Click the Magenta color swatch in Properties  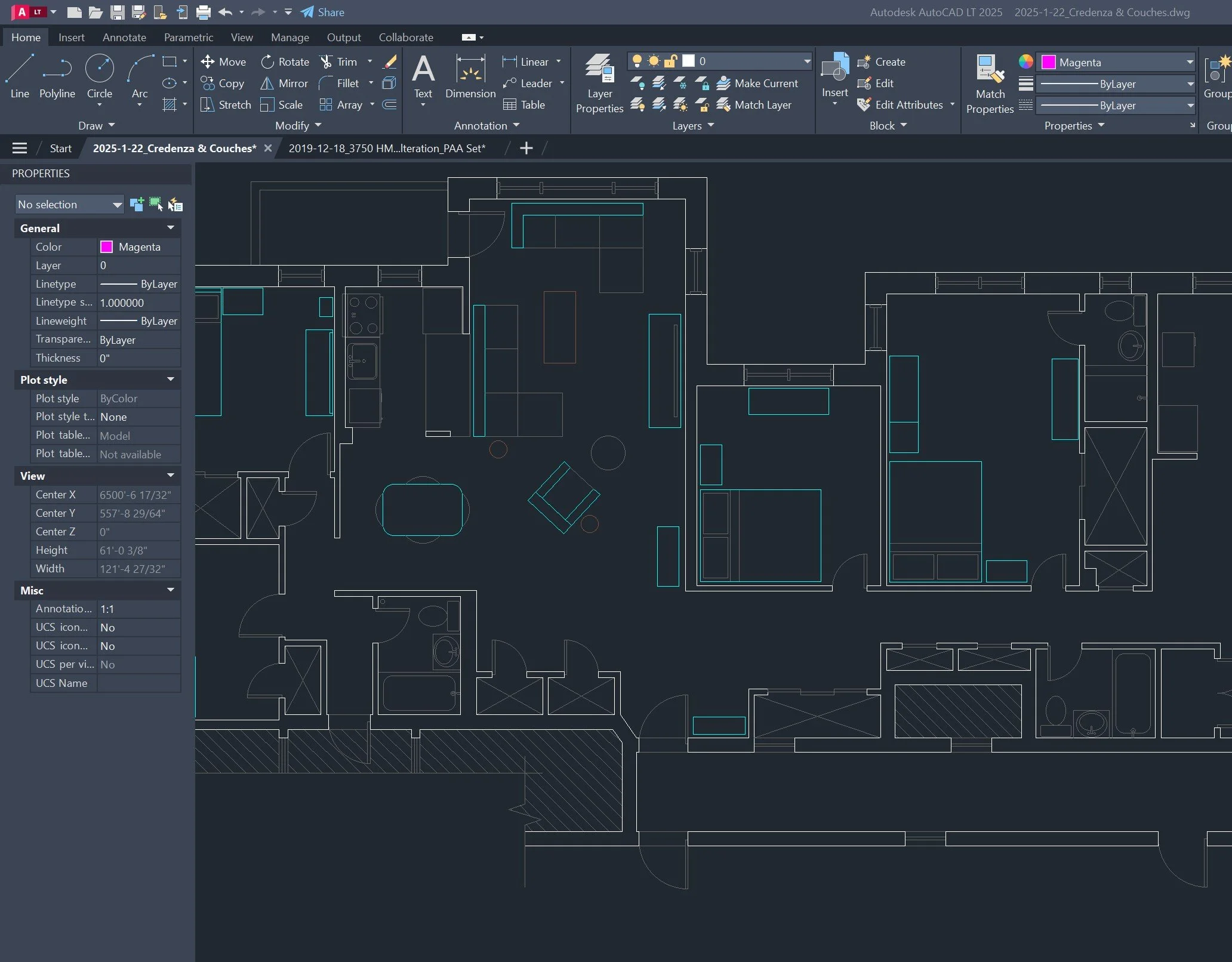107,247
